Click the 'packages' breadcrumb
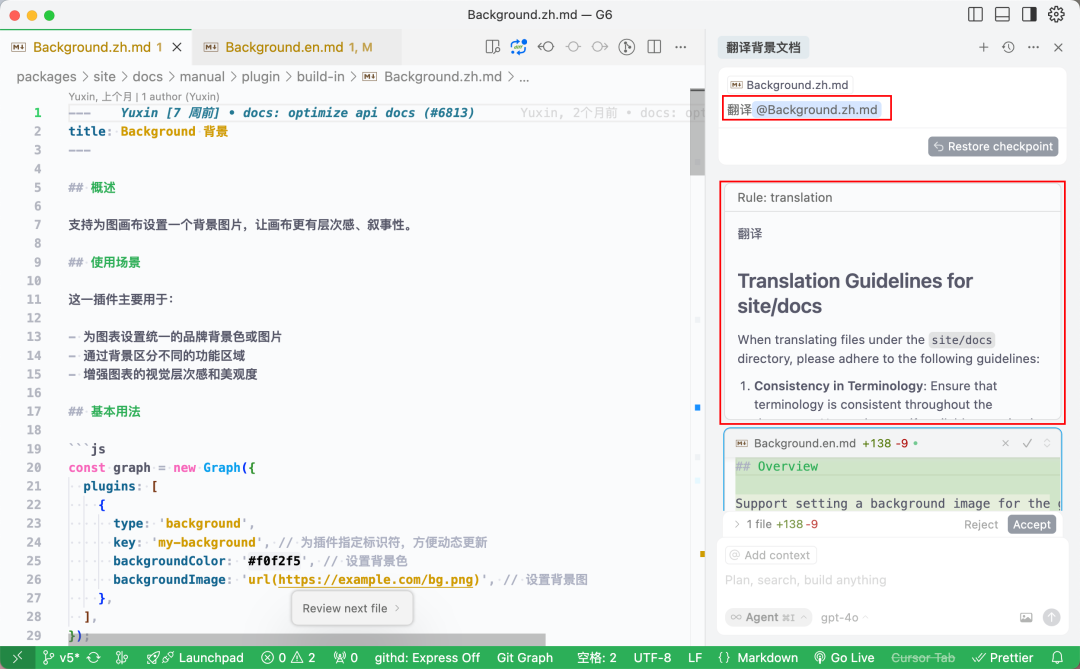The height and width of the screenshot is (669, 1080). [46, 76]
